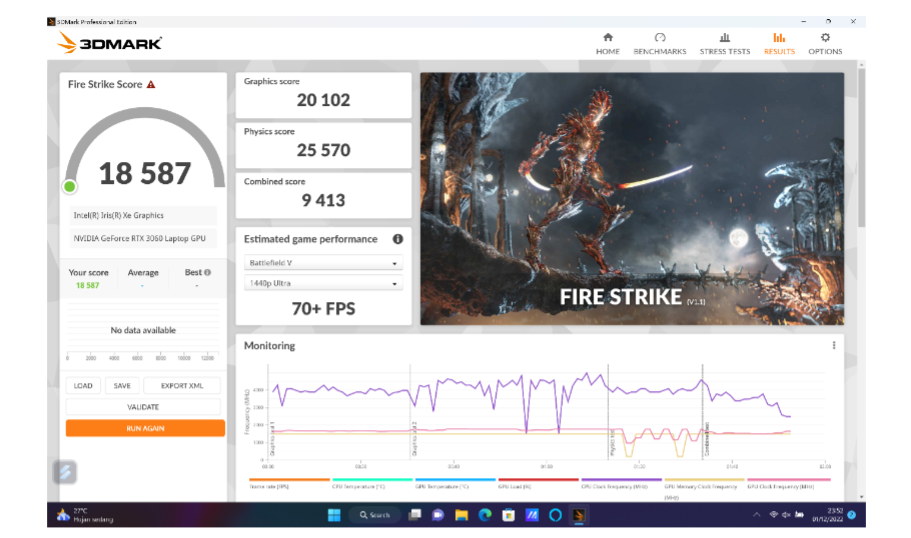
Task: Click the Intel(R) Iris(R) Xe Graphics entry
Action: (x=143, y=215)
